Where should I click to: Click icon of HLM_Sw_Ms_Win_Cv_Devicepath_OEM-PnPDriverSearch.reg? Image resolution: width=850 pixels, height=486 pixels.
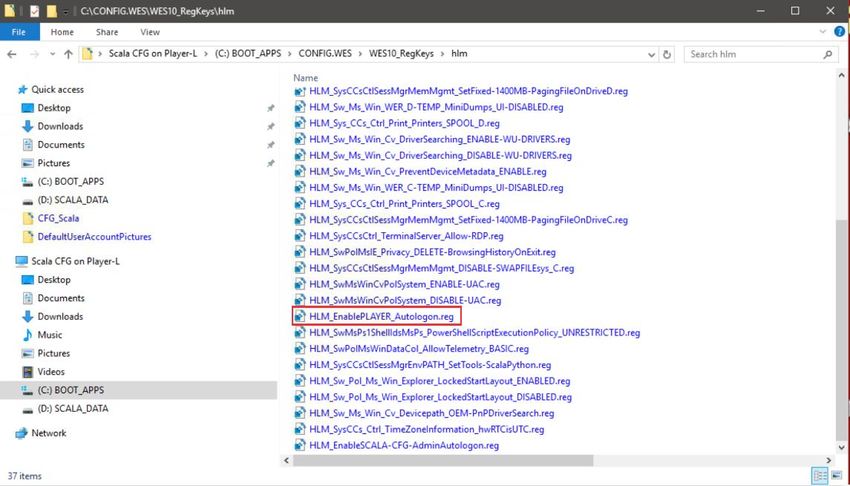coord(300,413)
